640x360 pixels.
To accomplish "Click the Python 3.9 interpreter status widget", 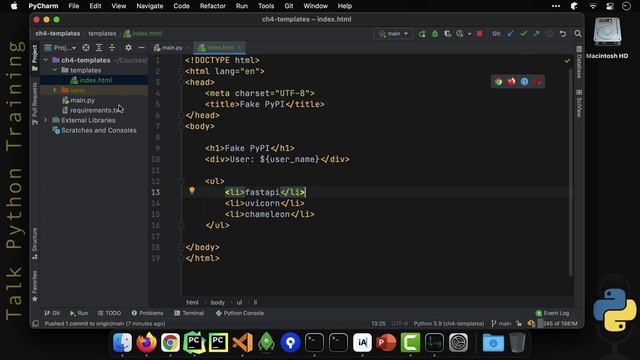I will [449, 324].
